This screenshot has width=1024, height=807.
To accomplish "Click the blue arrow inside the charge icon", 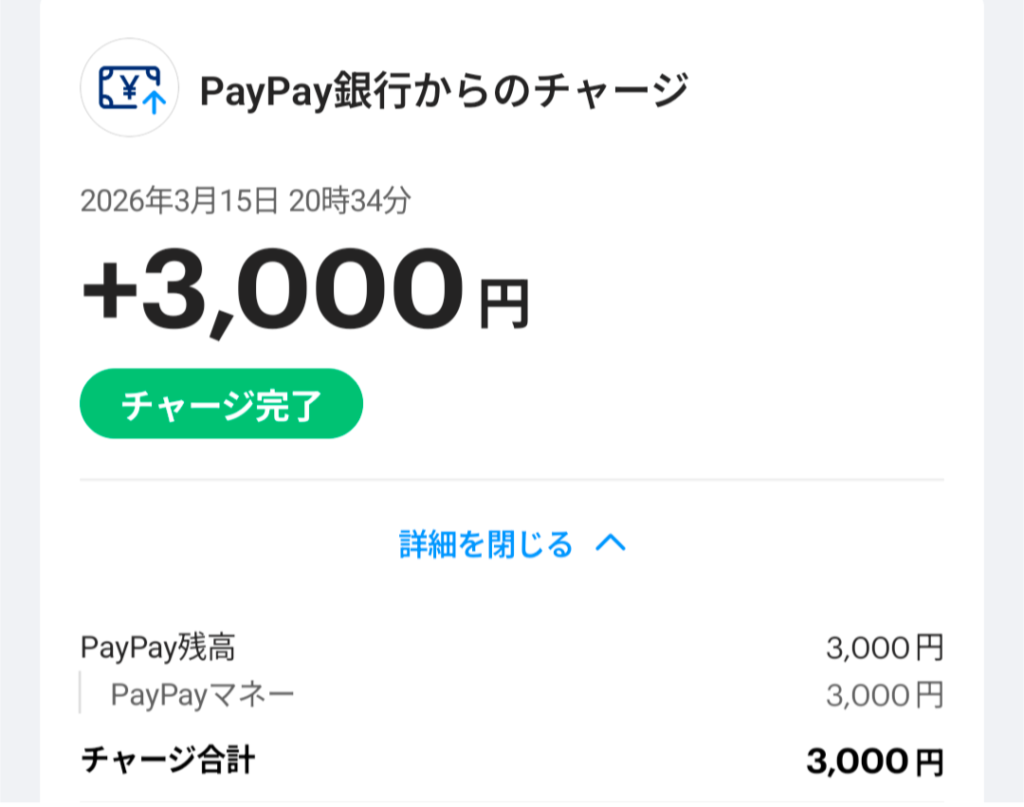I will [153, 100].
